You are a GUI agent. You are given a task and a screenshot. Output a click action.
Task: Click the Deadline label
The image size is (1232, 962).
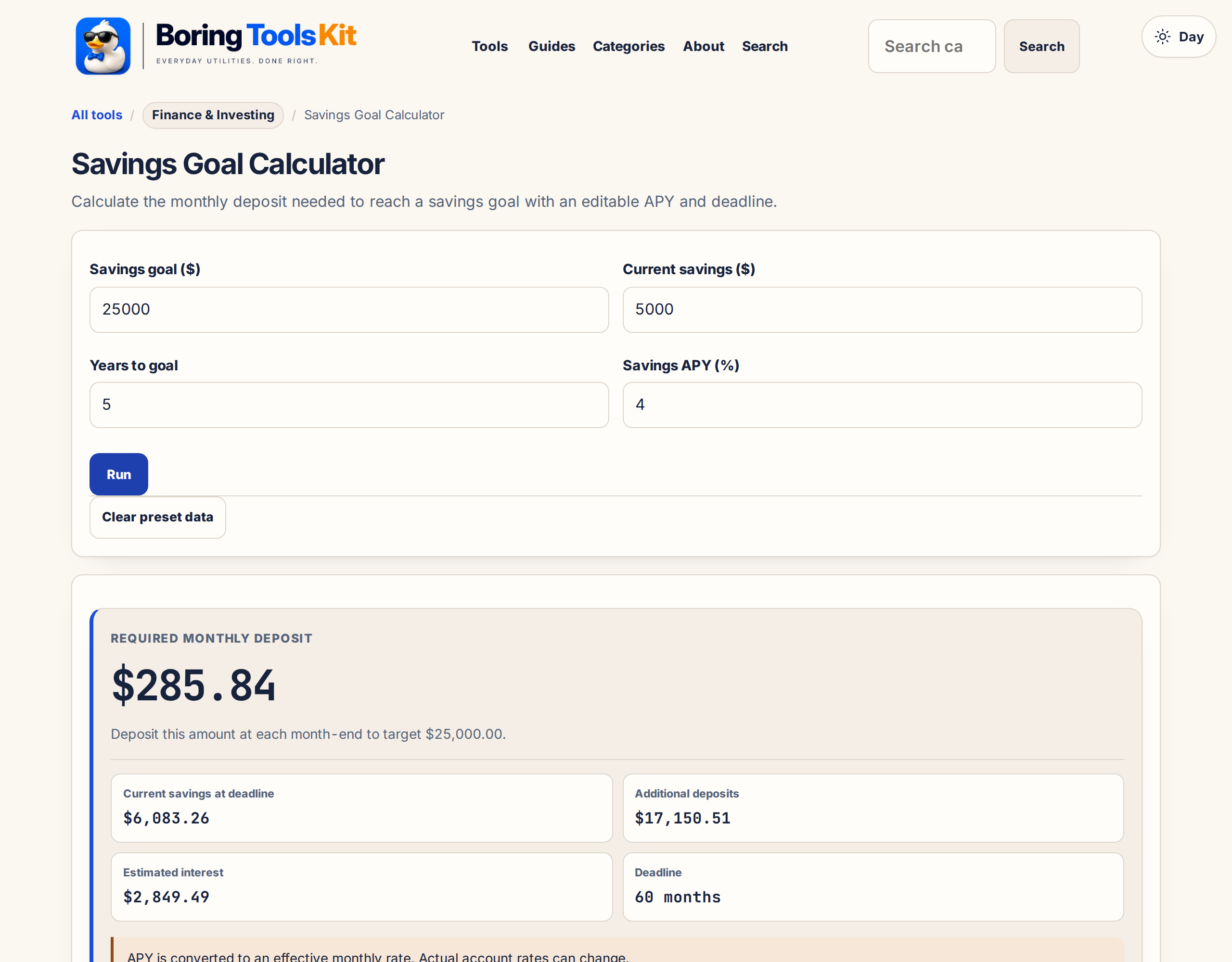coord(658,873)
